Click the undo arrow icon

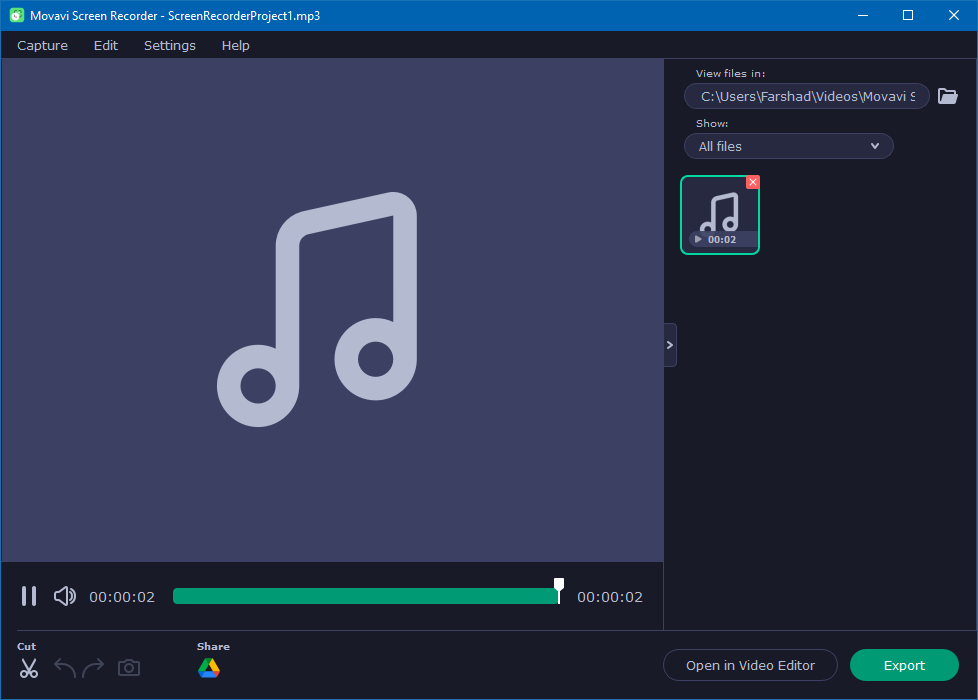[x=65, y=668]
